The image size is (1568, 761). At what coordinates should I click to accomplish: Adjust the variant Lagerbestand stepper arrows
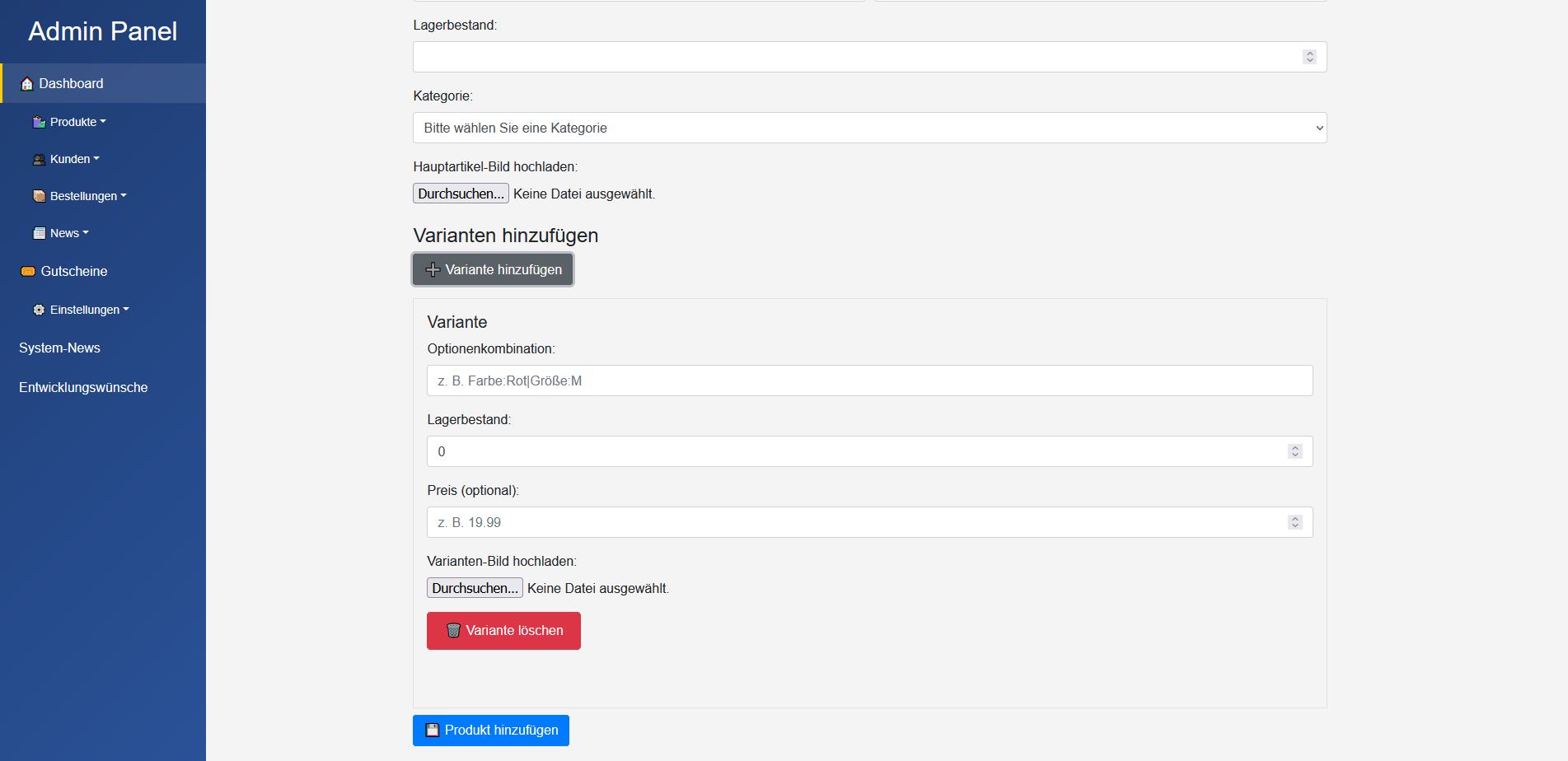(x=1294, y=451)
